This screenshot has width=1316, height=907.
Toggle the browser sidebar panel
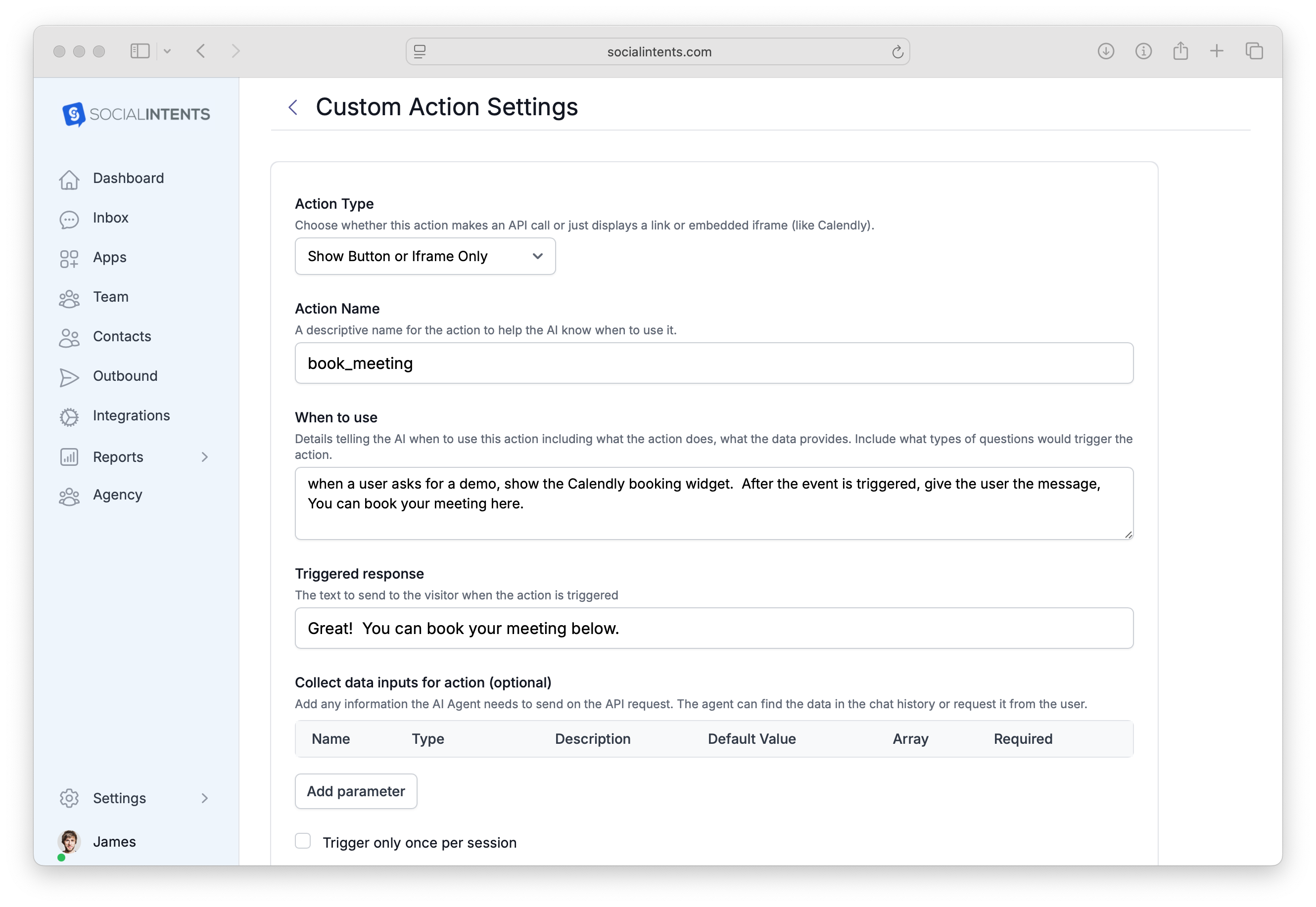click(x=140, y=50)
